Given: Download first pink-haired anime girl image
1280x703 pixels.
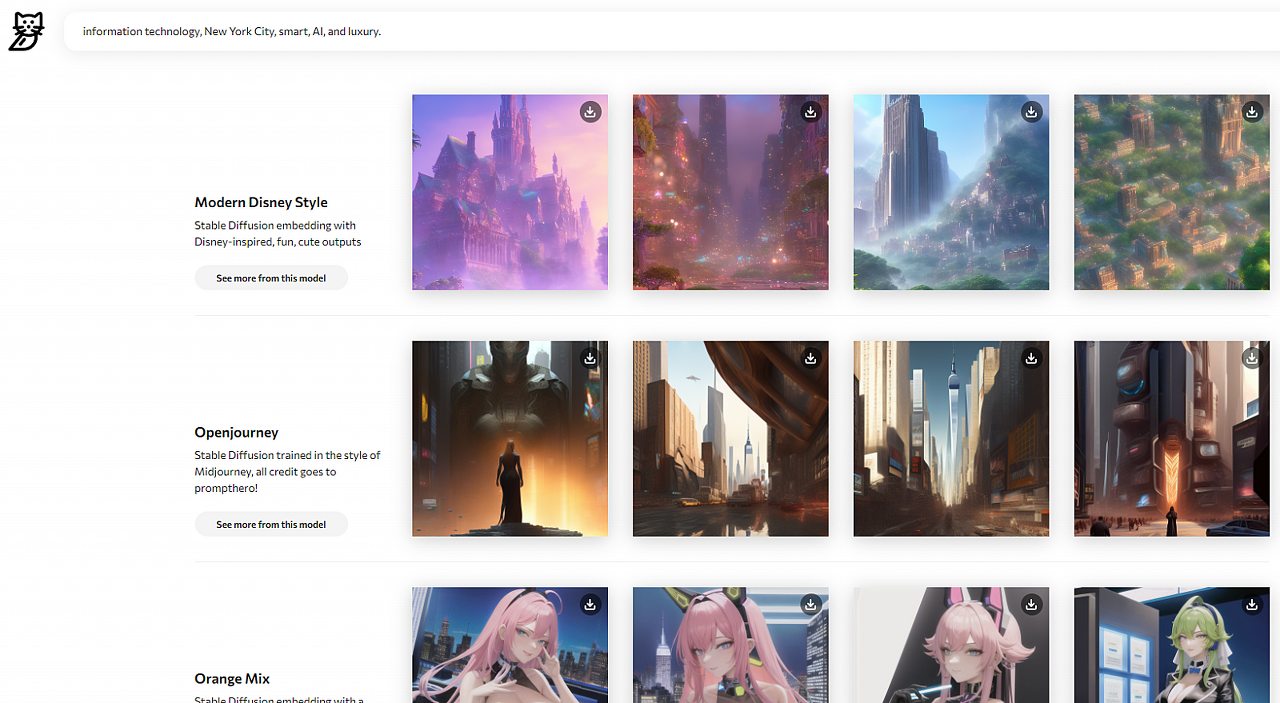Looking at the screenshot, I should (590, 604).
